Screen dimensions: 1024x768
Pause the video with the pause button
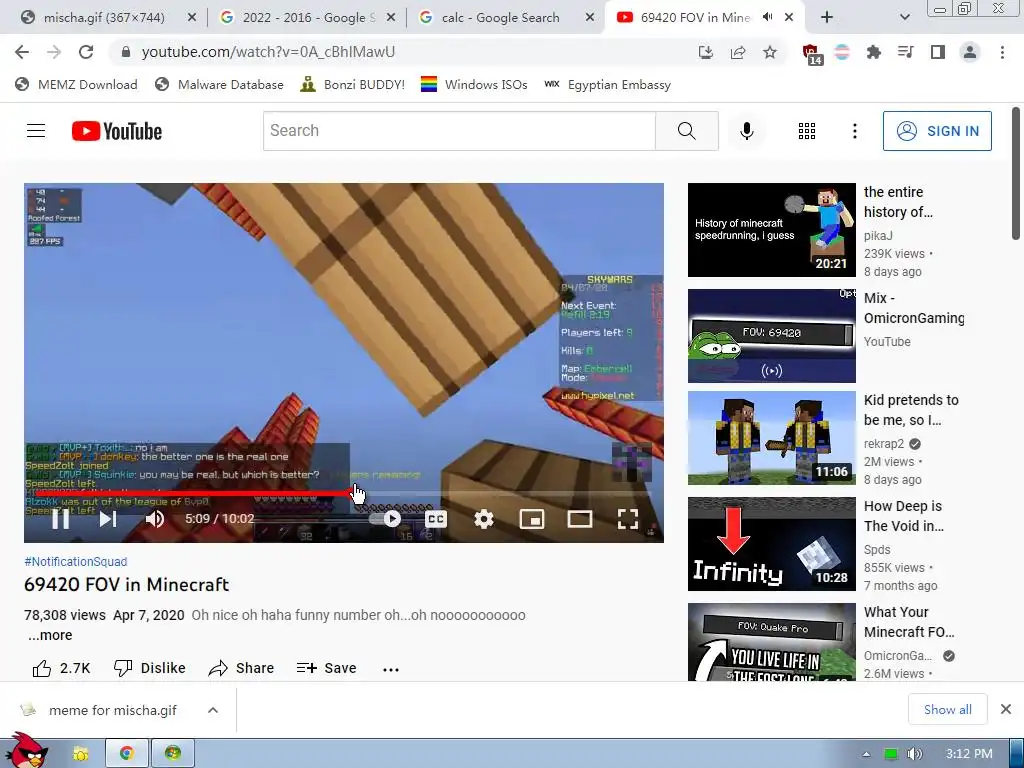tap(60, 519)
